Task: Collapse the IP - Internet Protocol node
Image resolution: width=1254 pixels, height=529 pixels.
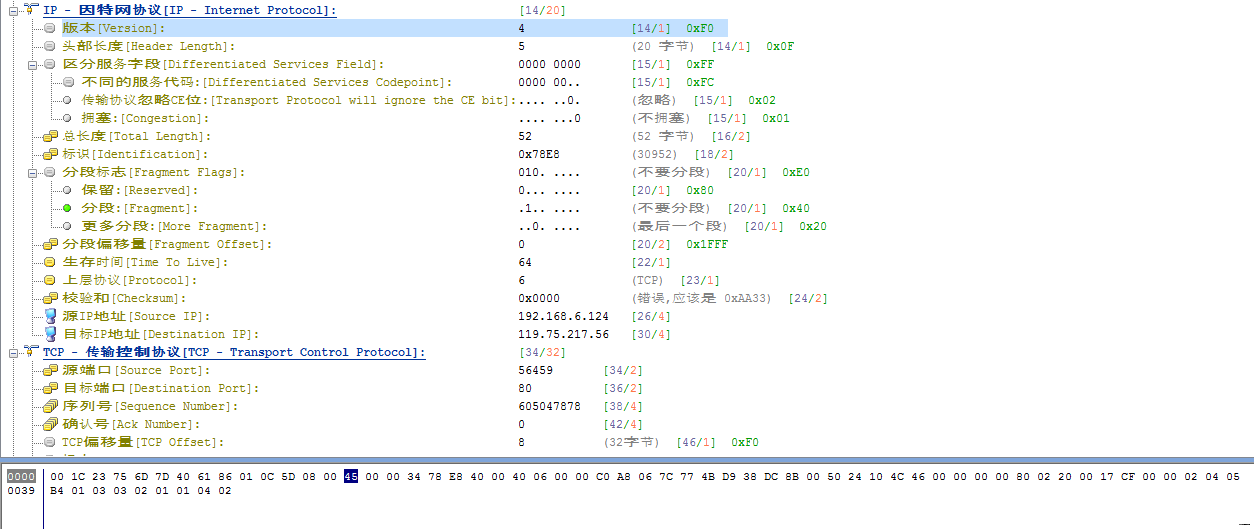Action: point(13,10)
